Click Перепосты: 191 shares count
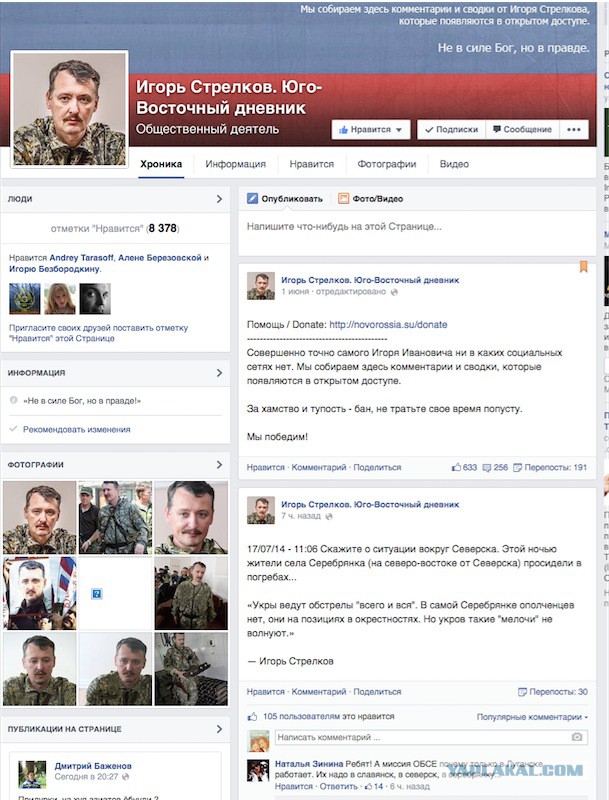This screenshot has height=800, width=609. 550,467
